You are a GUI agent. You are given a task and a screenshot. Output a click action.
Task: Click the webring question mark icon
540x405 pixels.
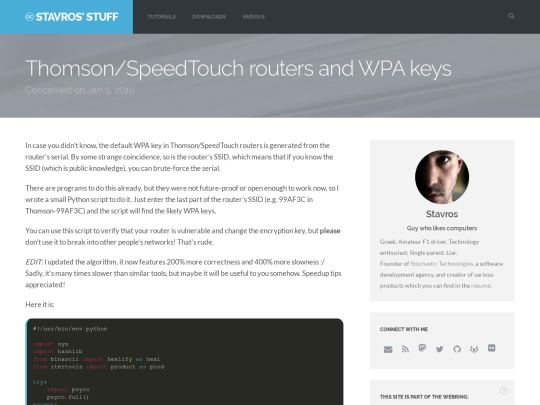pos(503,390)
